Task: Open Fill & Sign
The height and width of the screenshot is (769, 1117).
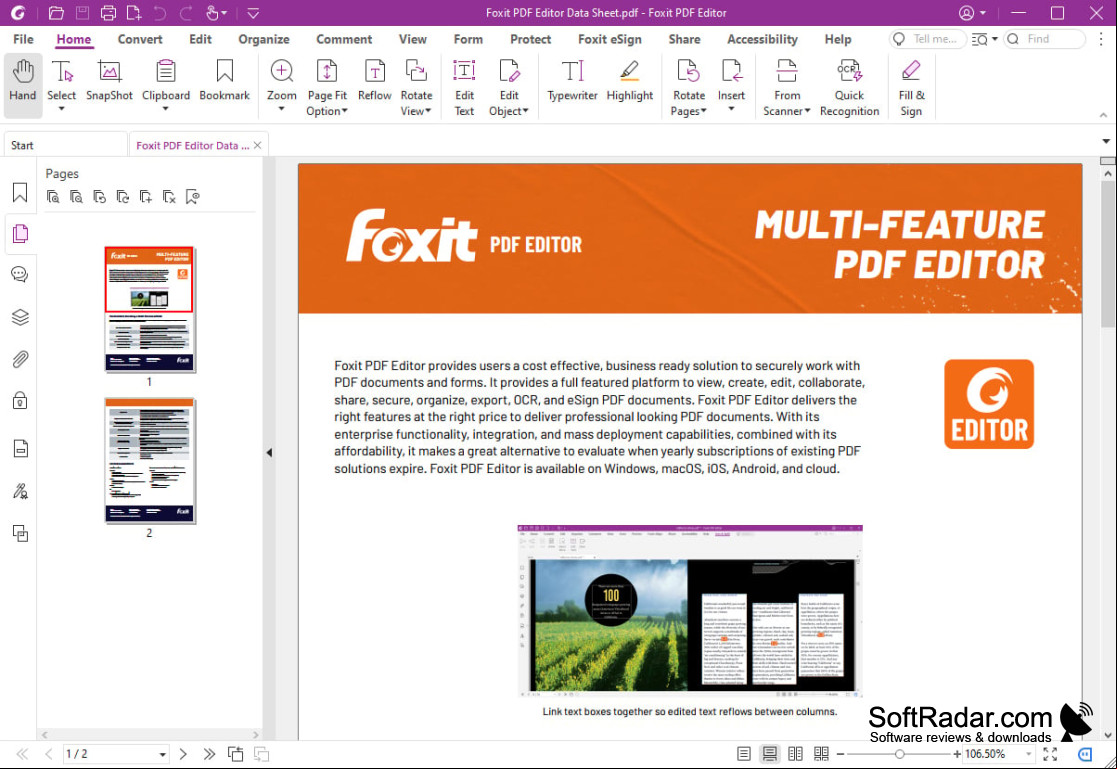Action: tap(911, 88)
